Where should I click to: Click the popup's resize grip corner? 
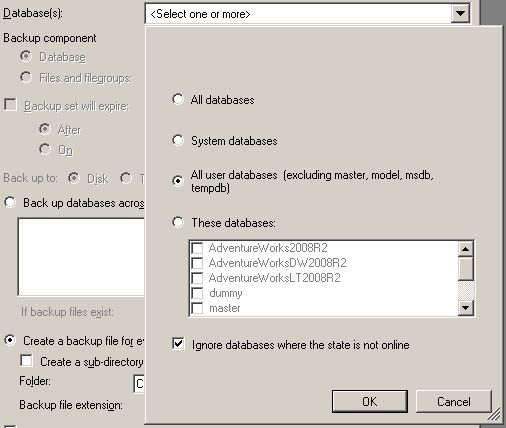click(x=494, y=414)
